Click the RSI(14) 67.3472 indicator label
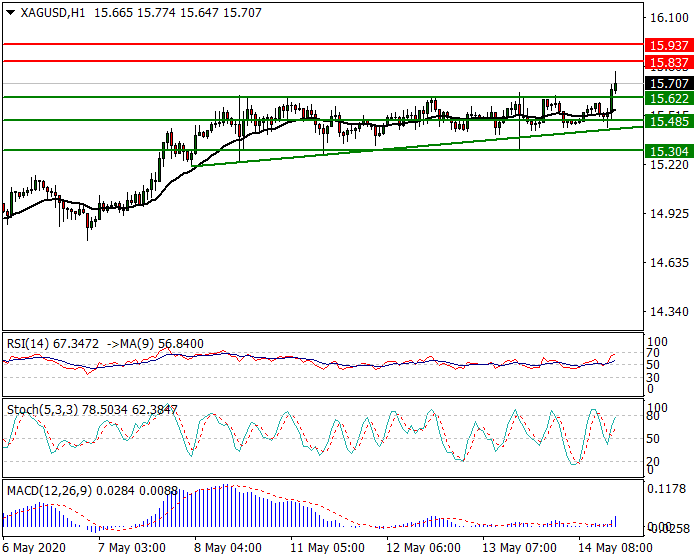The height and width of the screenshot is (560, 700). click(53, 344)
